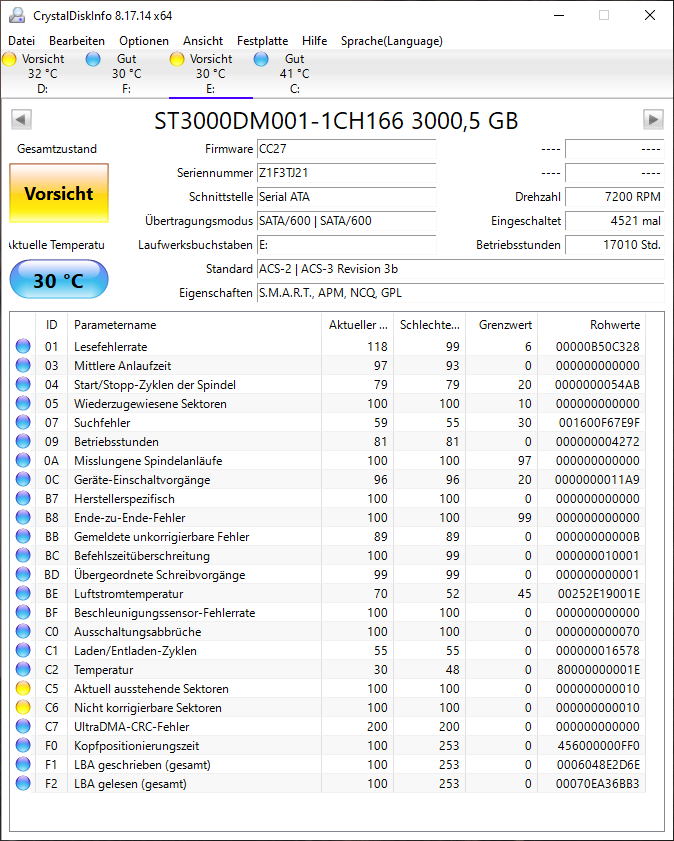This screenshot has width=674, height=841.
Task: Click the yellow Vorsicht health status button
Action: click(59, 193)
